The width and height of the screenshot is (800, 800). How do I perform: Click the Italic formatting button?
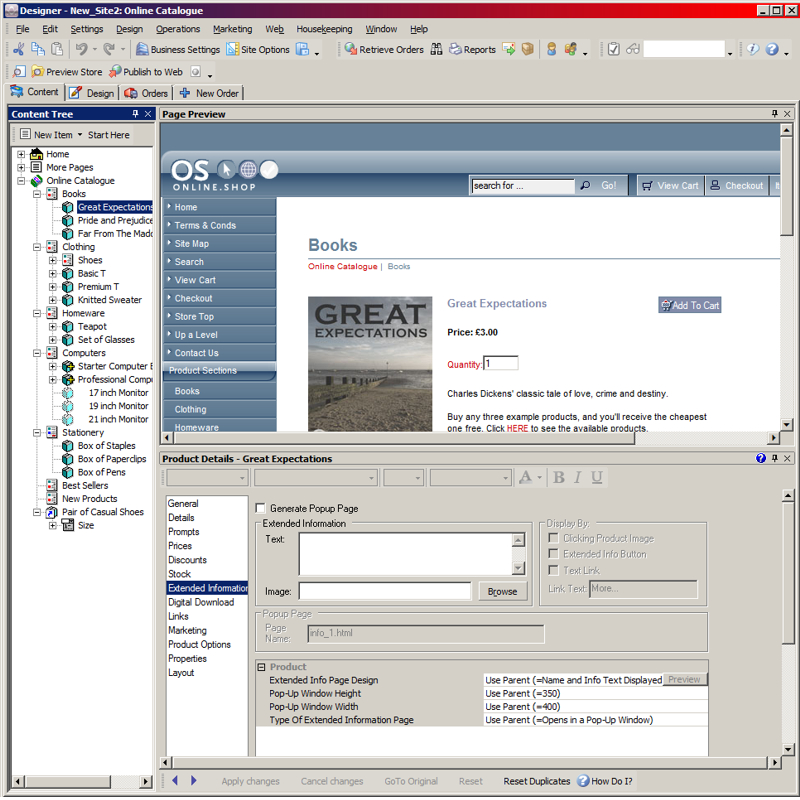click(578, 477)
